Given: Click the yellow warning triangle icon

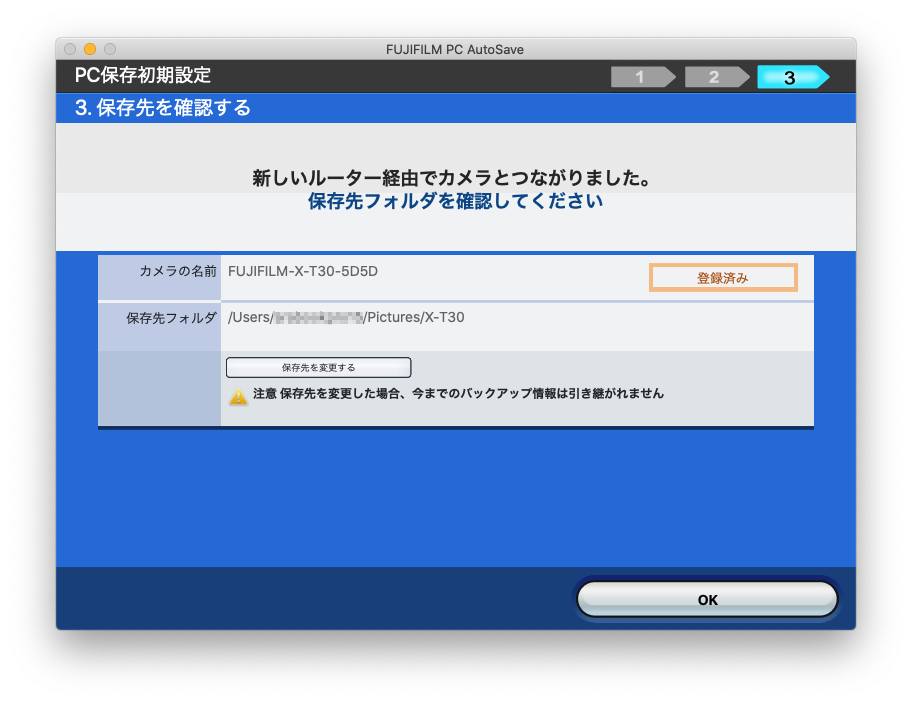Looking at the screenshot, I should (x=238, y=397).
